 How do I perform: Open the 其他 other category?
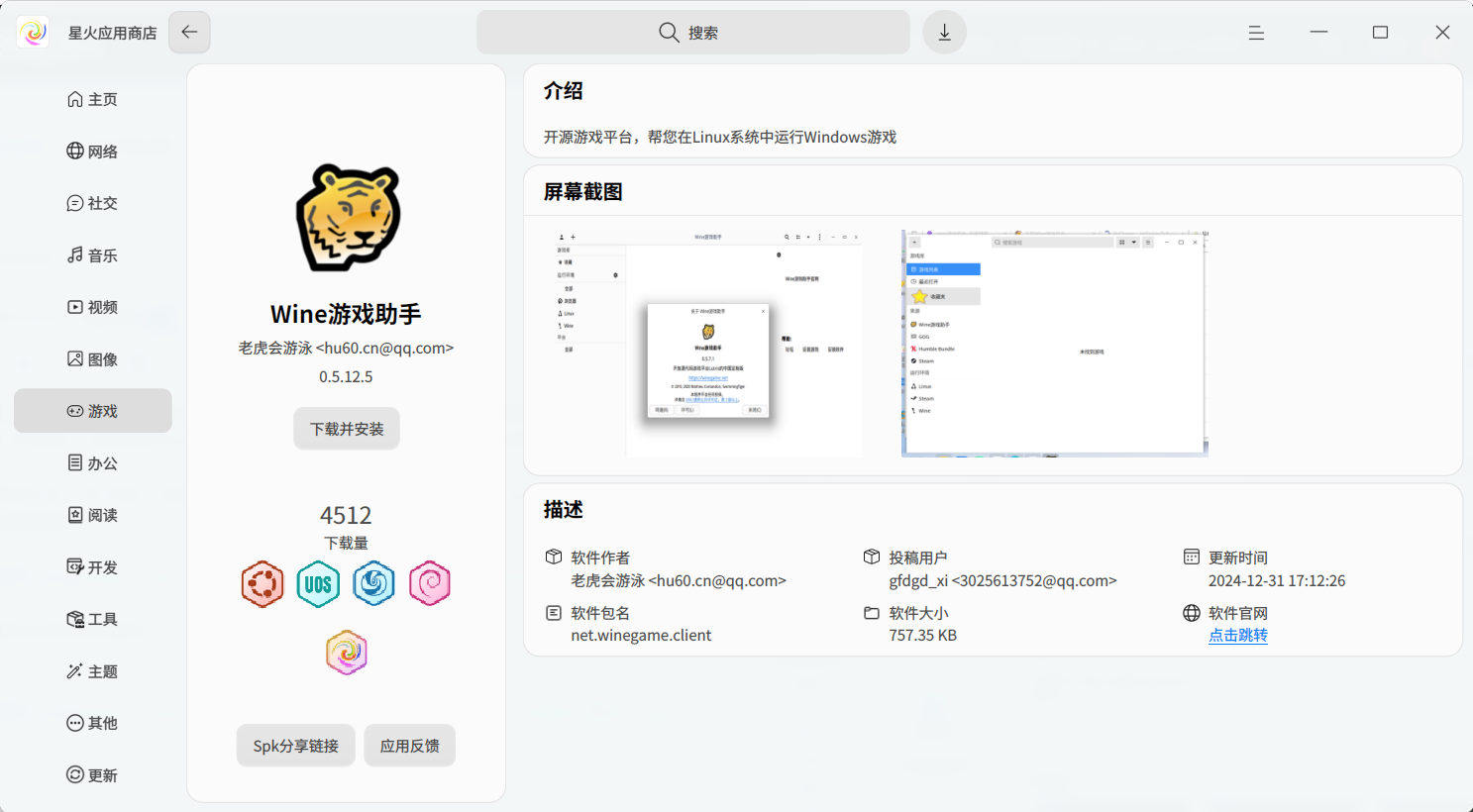[x=93, y=723]
